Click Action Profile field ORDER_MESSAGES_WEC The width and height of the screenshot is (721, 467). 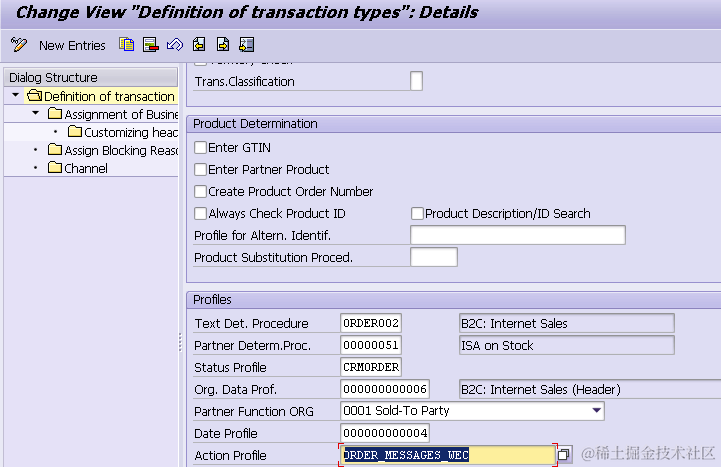tap(448, 455)
